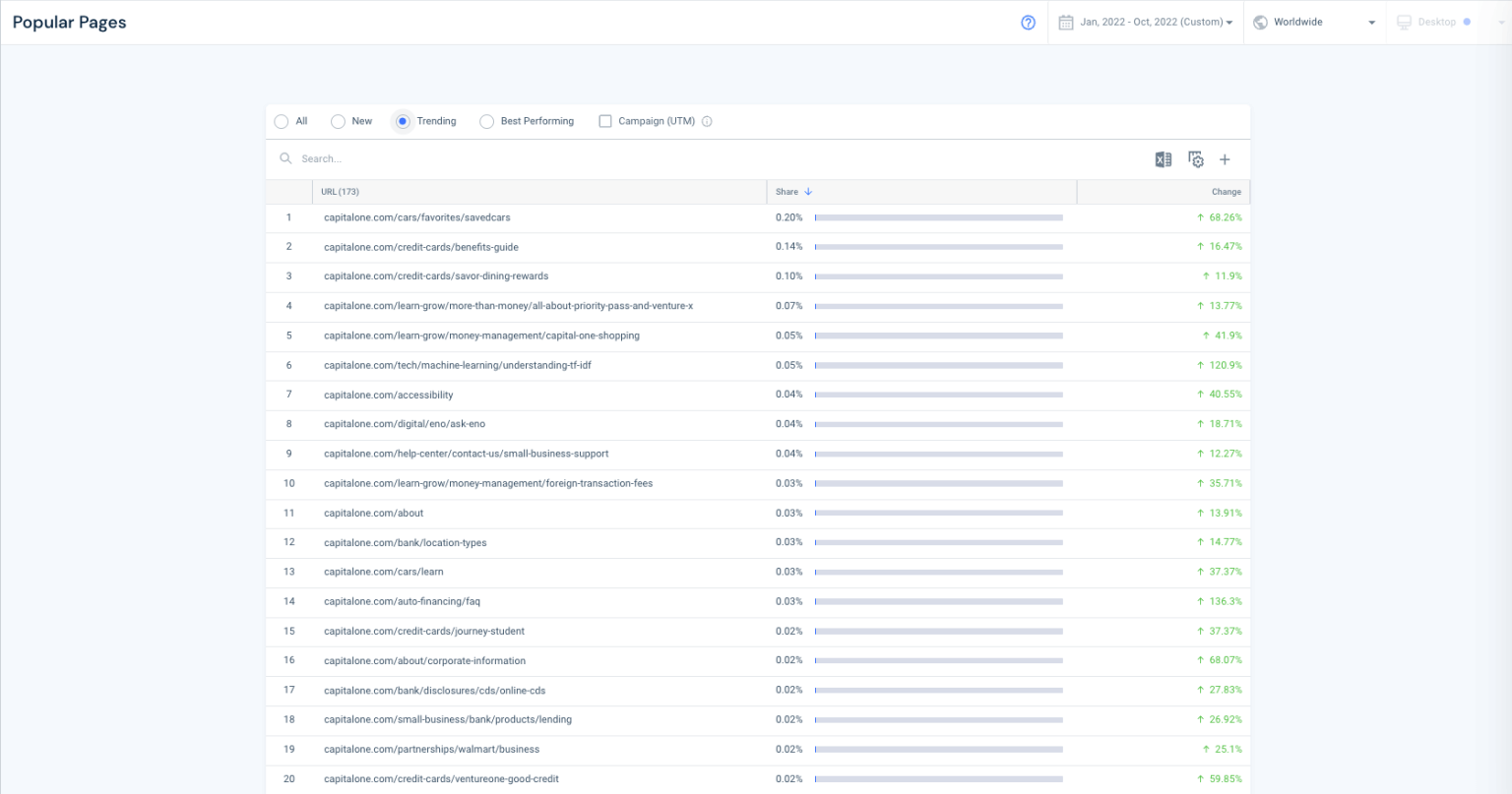Click the share bar for benefits-guide row
Viewport: 1512px width, 794px height.
[x=938, y=247]
